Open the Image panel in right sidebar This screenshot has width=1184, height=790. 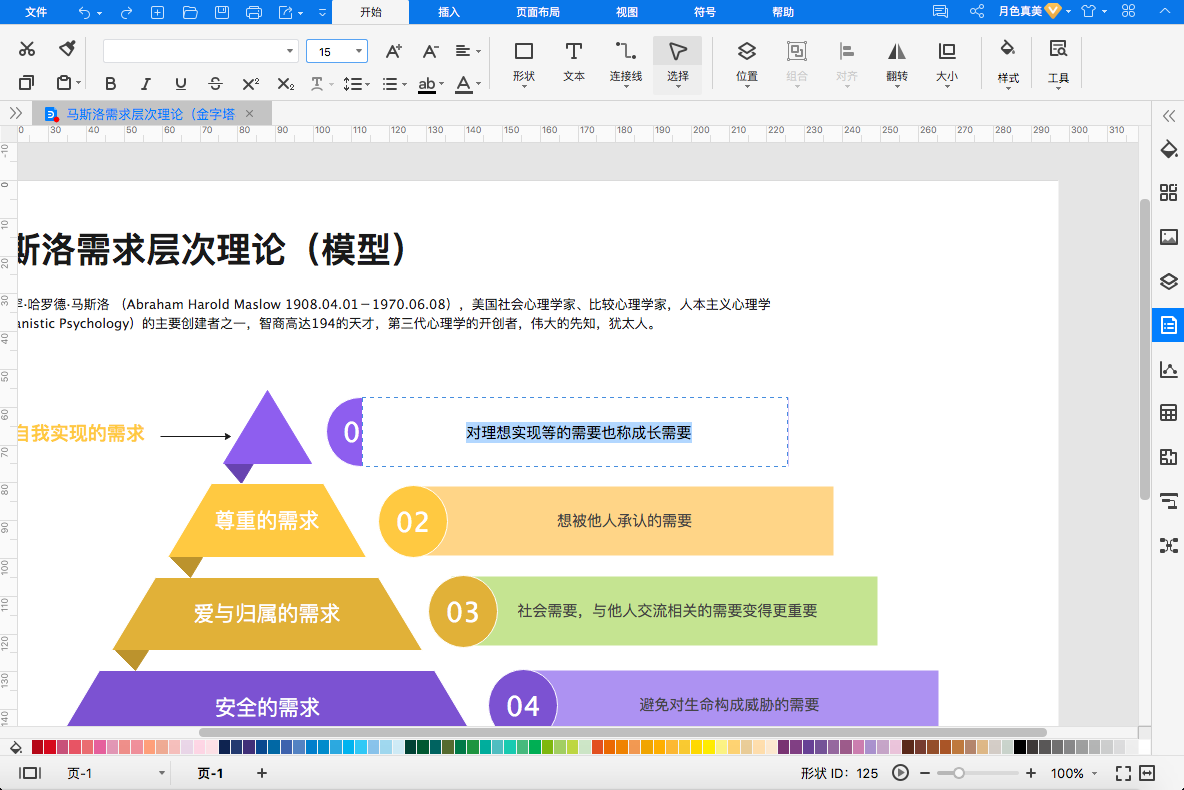[1168, 237]
